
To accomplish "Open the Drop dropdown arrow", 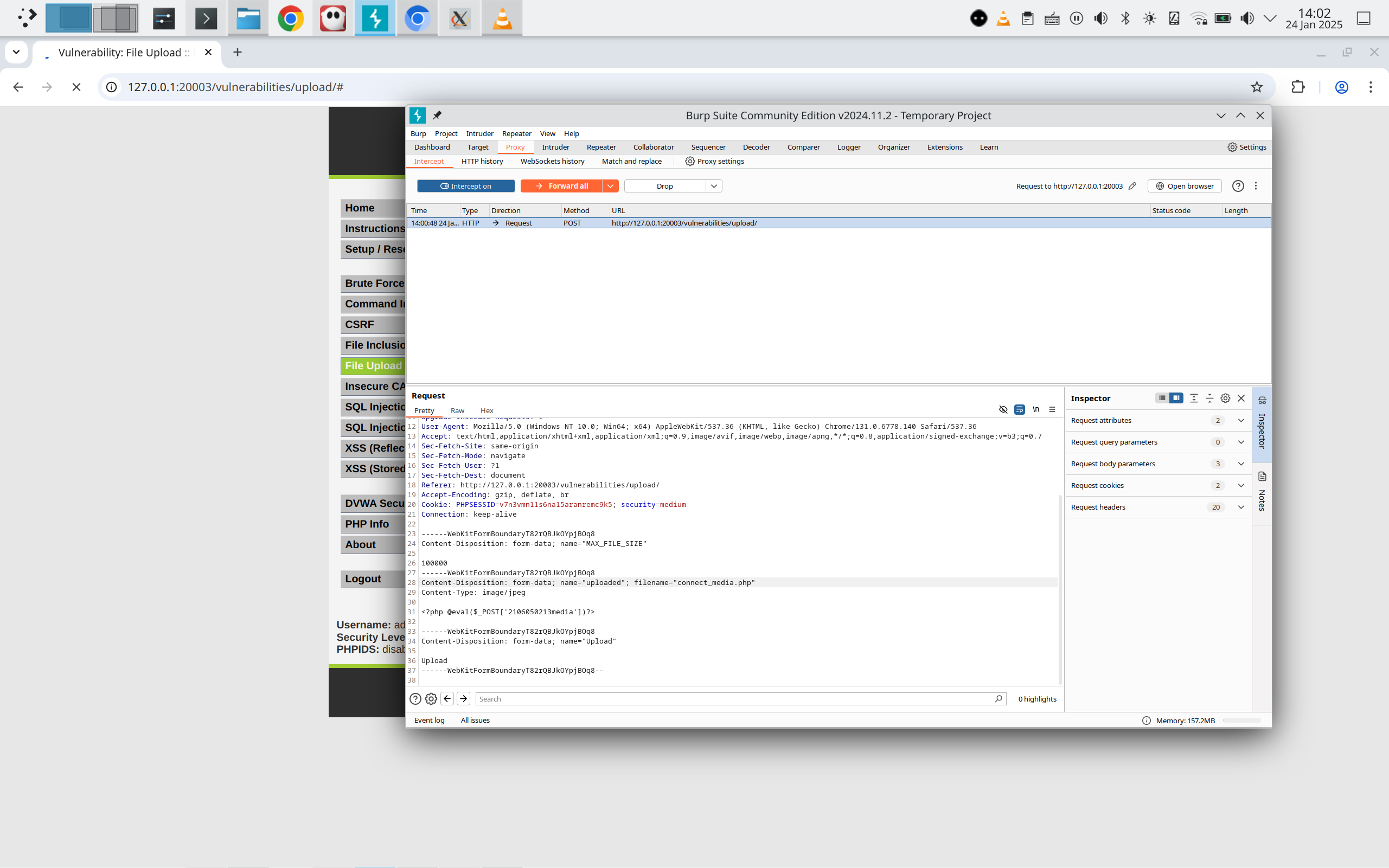I will (x=714, y=186).
